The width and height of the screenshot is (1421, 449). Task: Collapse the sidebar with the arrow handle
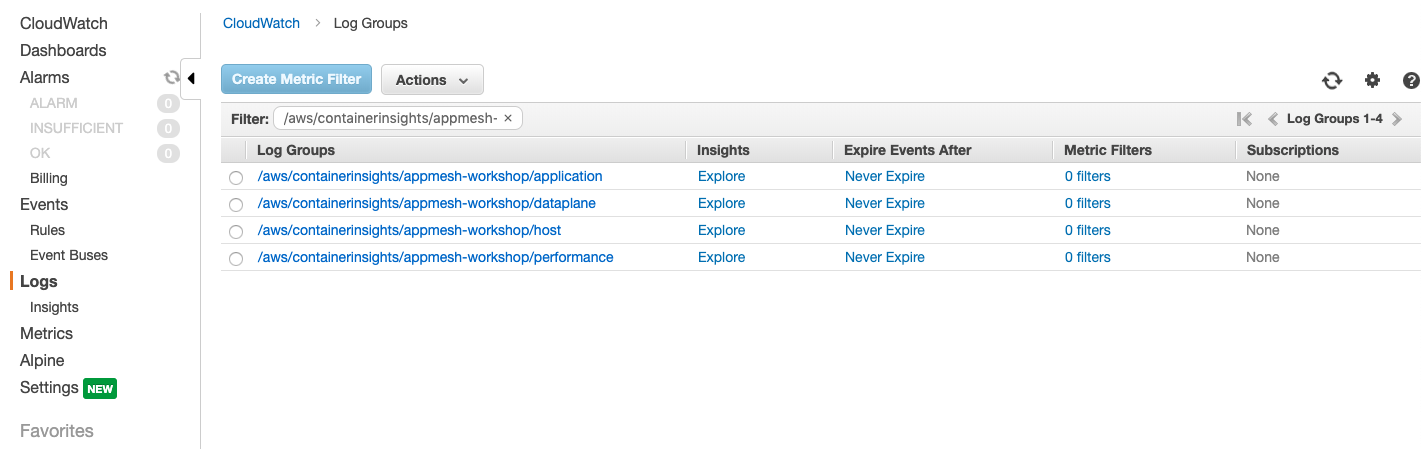[x=191, y=78]
